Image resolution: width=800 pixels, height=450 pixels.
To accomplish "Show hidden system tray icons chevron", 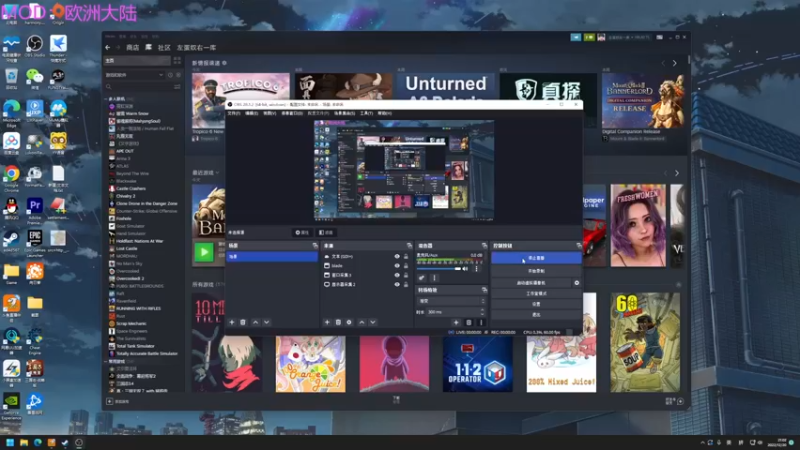I will point(702,443).
